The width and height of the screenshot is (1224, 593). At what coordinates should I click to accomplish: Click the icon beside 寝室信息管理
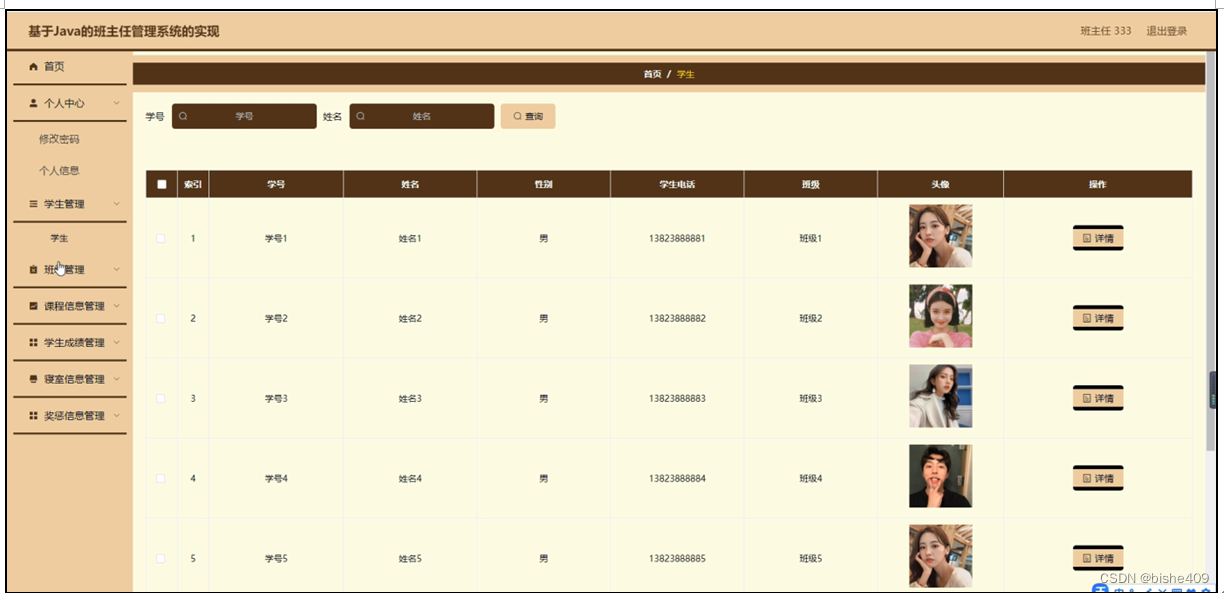click(34, 379)
